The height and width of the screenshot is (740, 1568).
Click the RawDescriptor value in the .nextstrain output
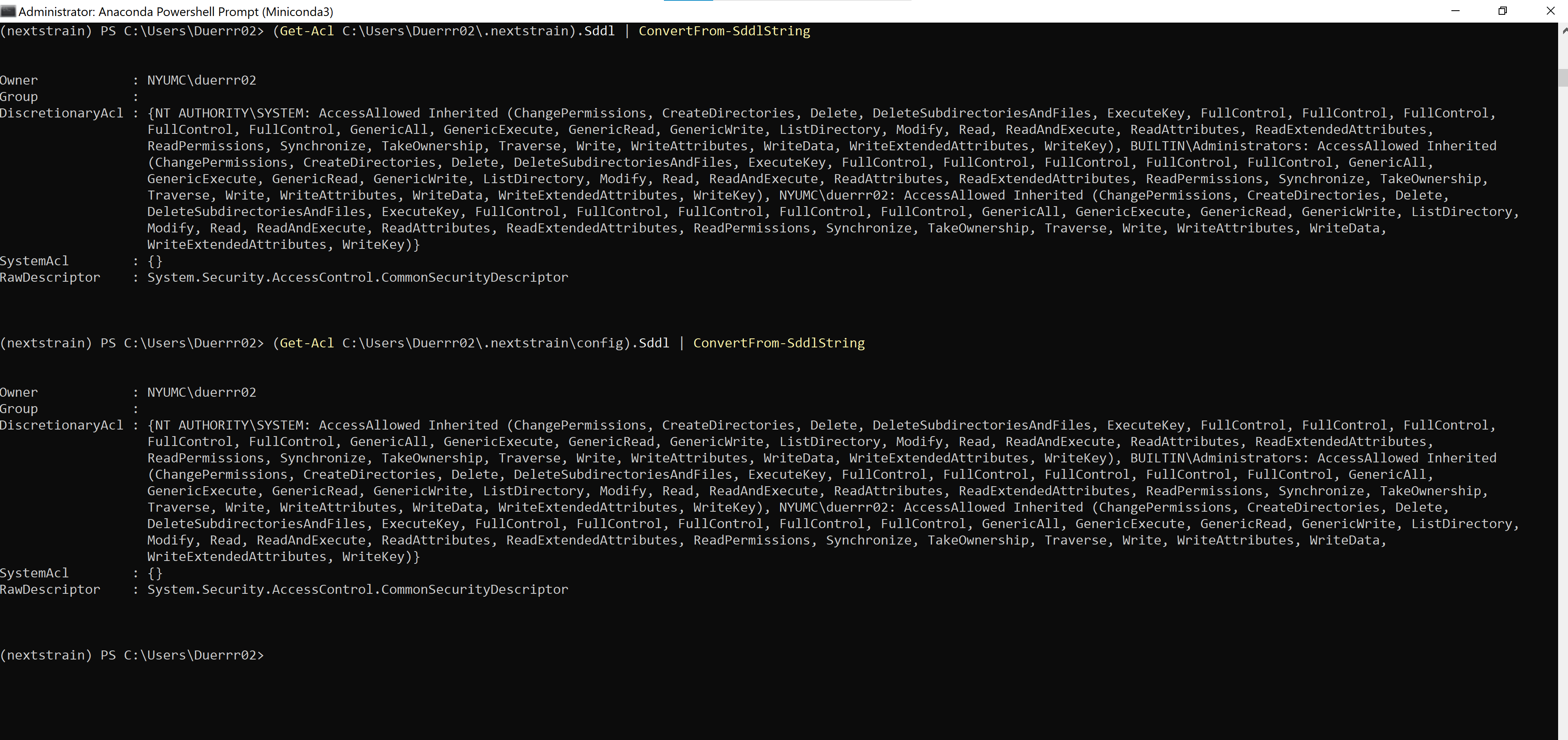pyautogui.click(x=358, y=278)
